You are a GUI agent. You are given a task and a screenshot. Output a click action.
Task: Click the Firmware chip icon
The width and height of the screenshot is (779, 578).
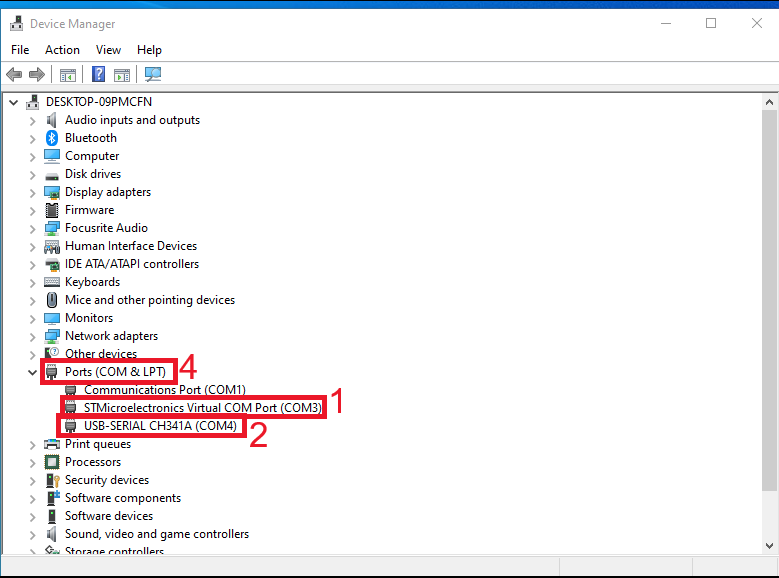(52, 210)
